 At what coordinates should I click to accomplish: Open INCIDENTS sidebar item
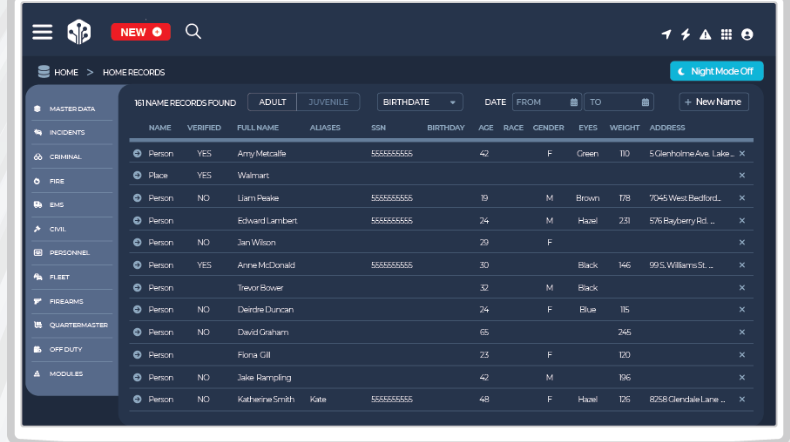pyautogui.click(x=72, y=133)
